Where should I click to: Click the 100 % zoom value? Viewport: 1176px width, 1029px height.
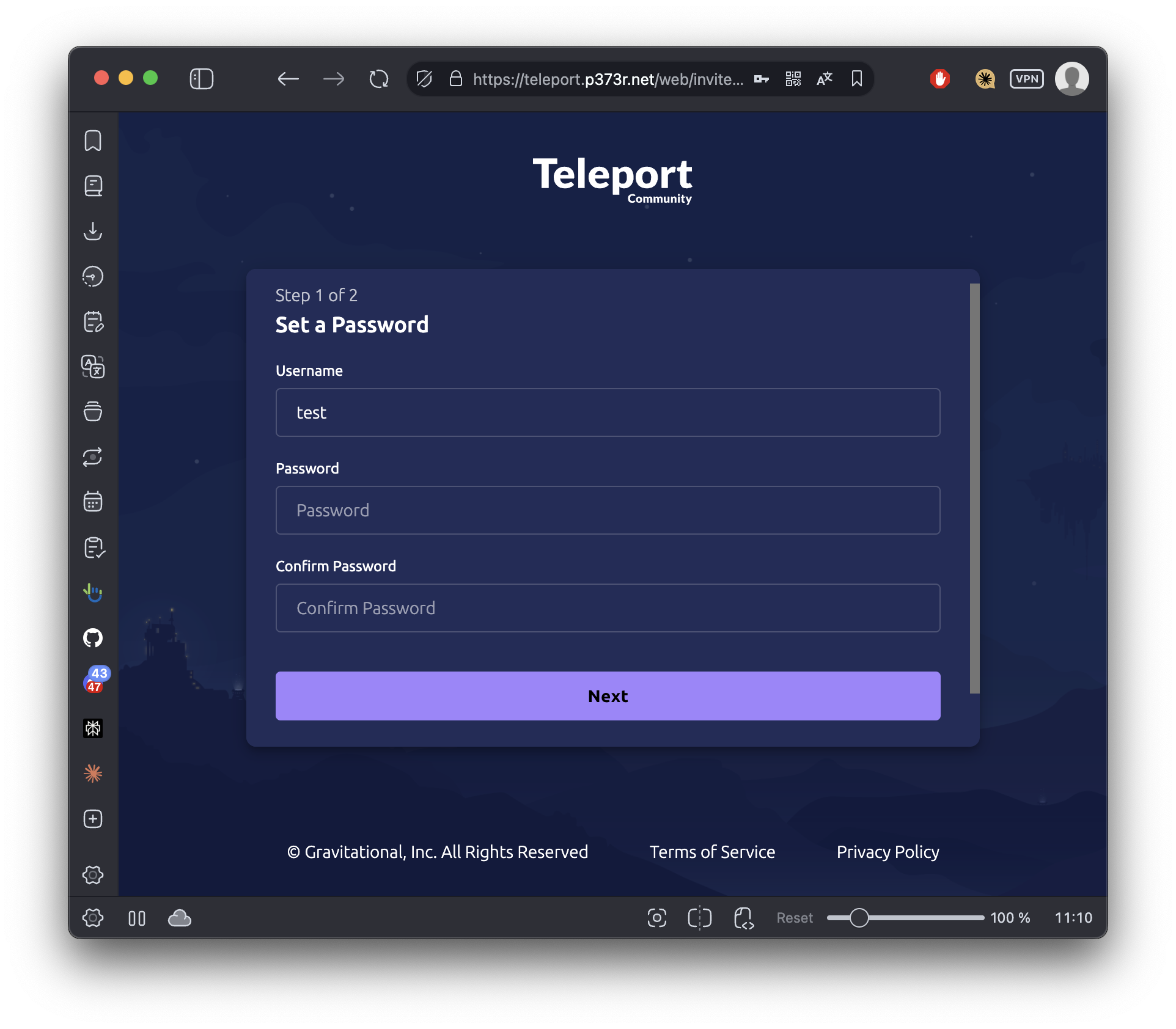coord(1010,918)
